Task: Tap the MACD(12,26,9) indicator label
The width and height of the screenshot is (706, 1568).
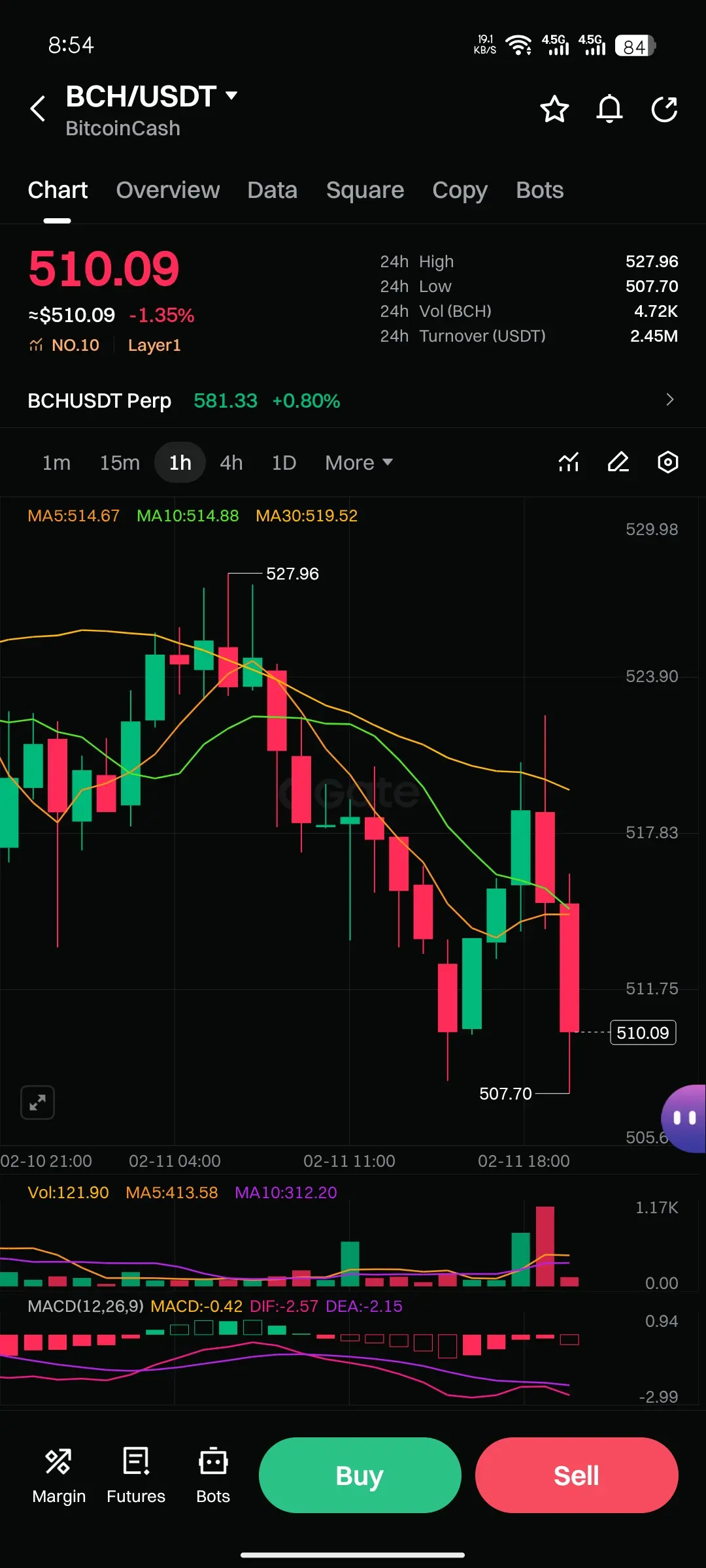Action: [x=86, y=1306]
